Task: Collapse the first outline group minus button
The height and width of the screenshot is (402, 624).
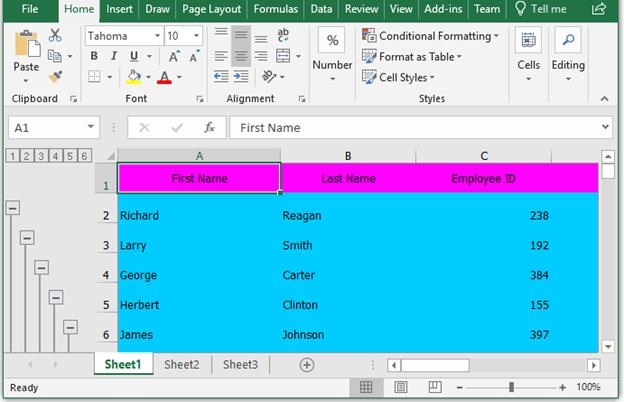Action: click(13, 208)
